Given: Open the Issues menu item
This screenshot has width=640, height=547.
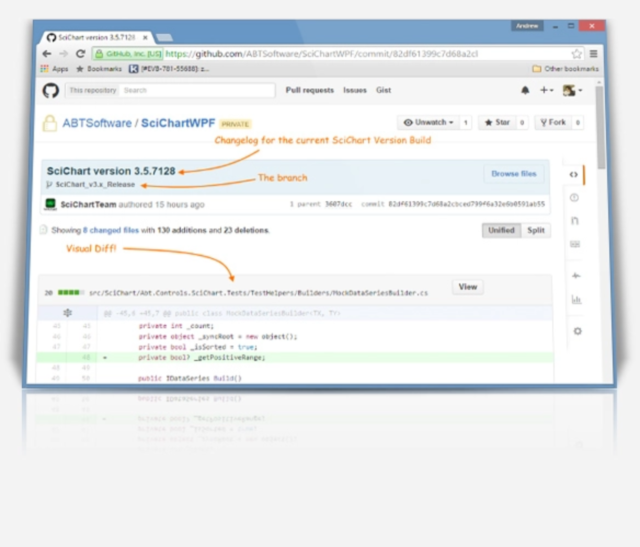Looking at the screenshot, I should pyautogui.click(x=355, y=90).
